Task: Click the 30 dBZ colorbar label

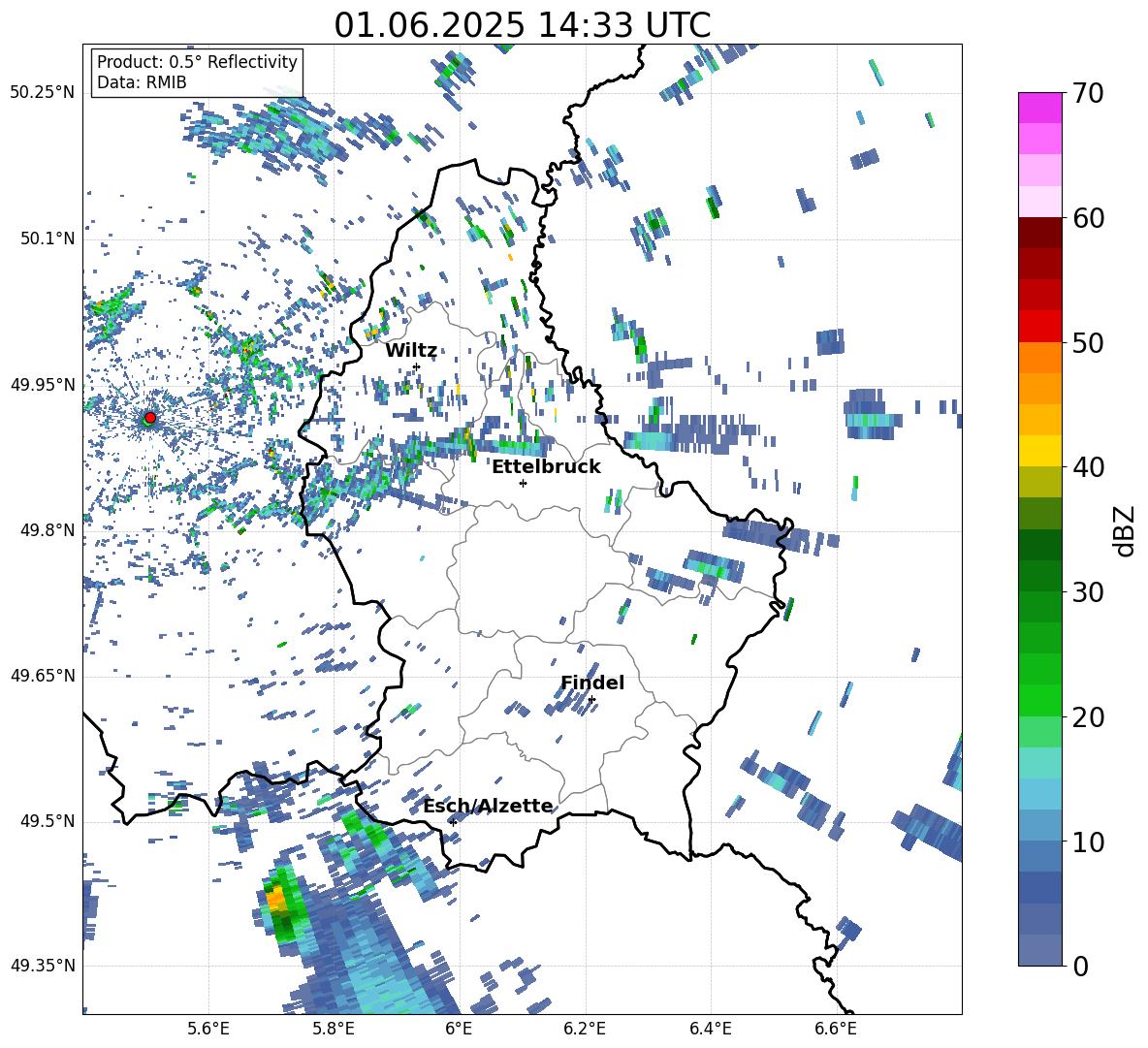Action: pos(1088,591)
